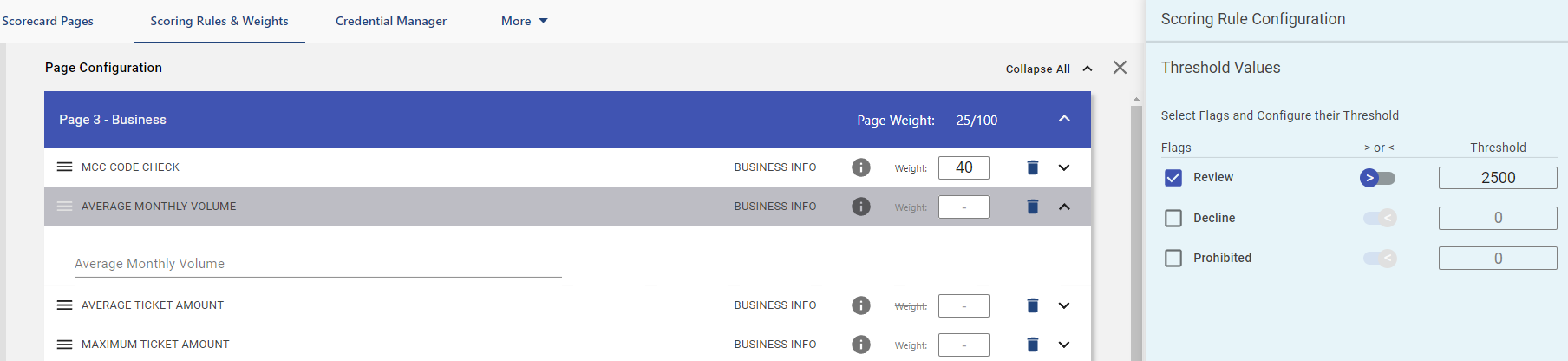Open the More dropdown menu
This screenshot has height=361, width=1568.
[524, 21]
